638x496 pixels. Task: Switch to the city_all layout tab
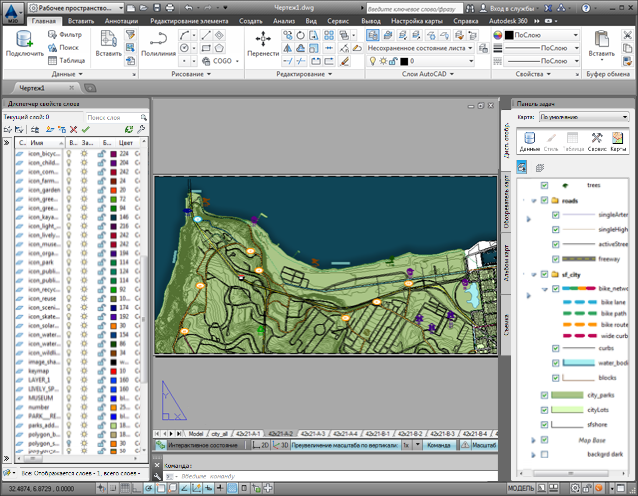tap(217, 433)
